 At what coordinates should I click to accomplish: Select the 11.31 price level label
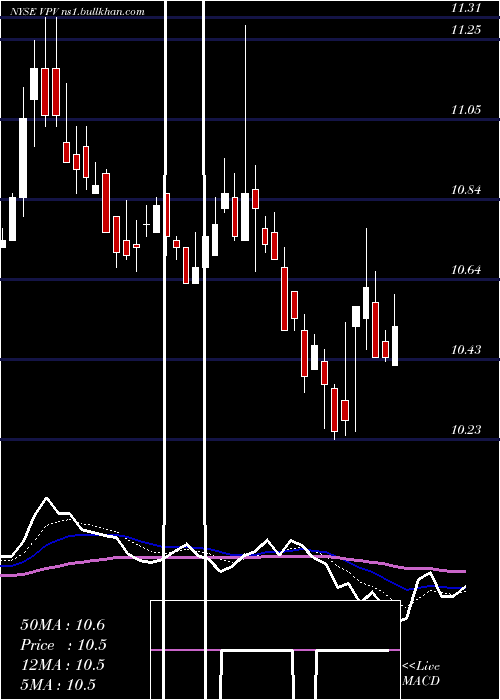[x=466, y=8]
